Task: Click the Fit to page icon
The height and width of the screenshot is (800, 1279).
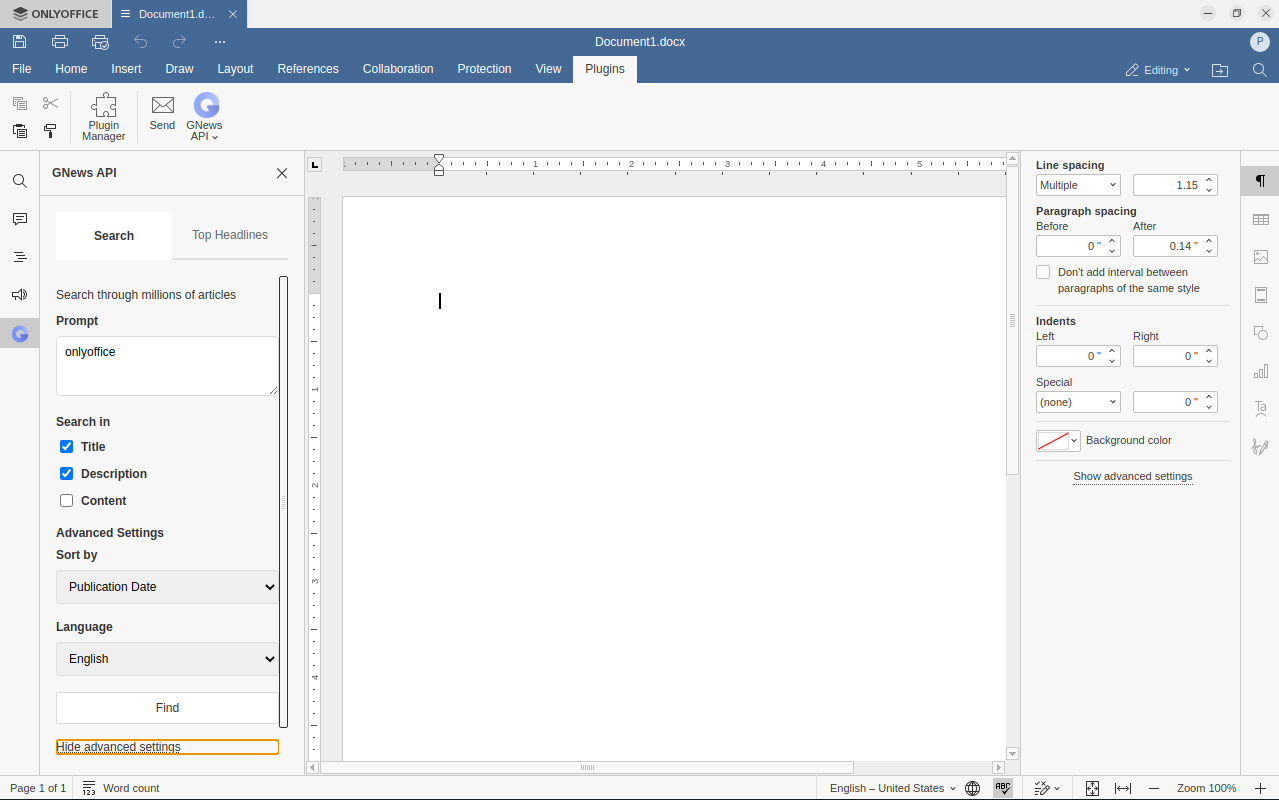Action: (1092, 788)
